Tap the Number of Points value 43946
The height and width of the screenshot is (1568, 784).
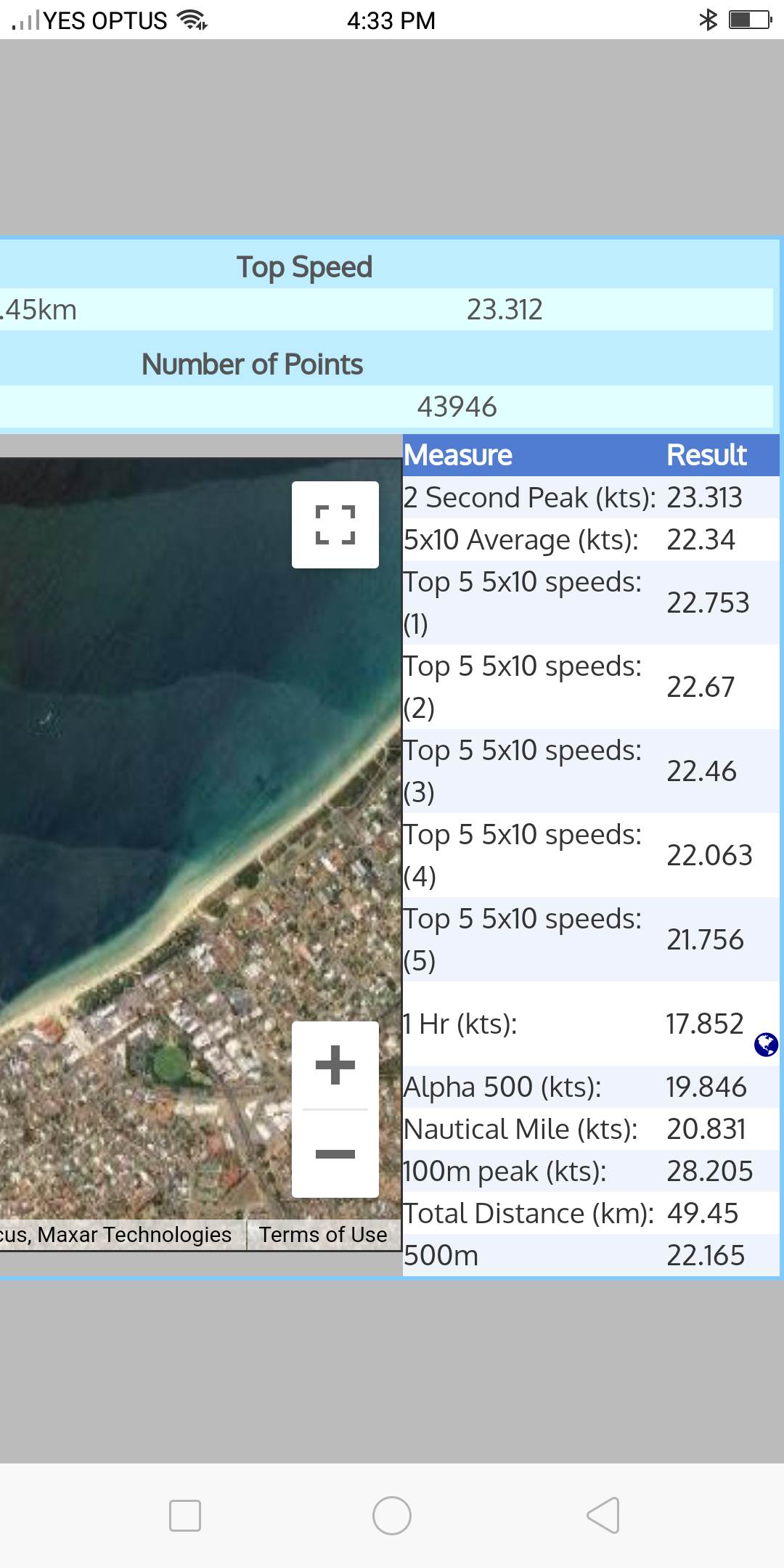(457, 407)
